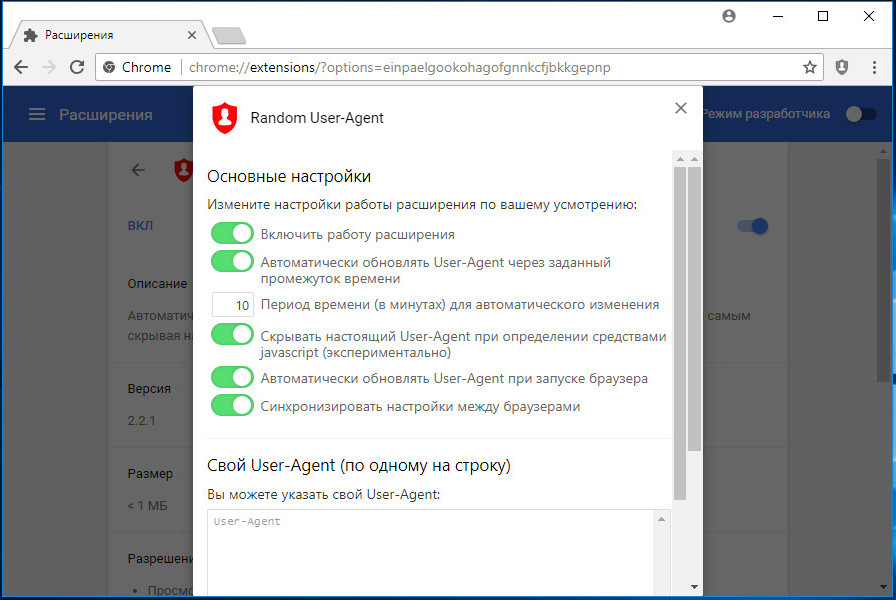Screen dimensions: 896x600
Task: Click the address bar URL
Action: click(x=400, y=67)
